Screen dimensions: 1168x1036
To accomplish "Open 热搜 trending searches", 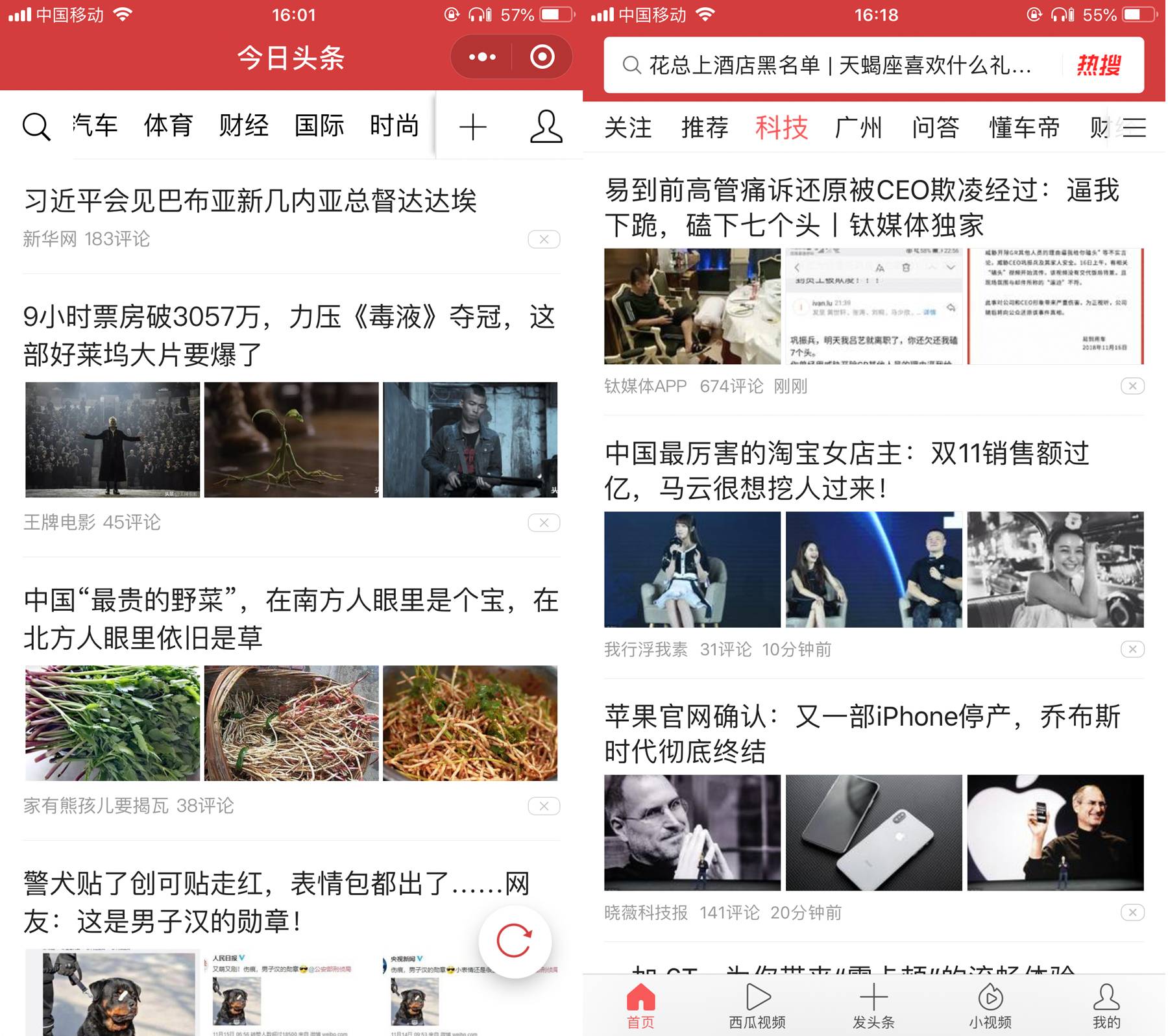I will click(x=1099, y=65).
